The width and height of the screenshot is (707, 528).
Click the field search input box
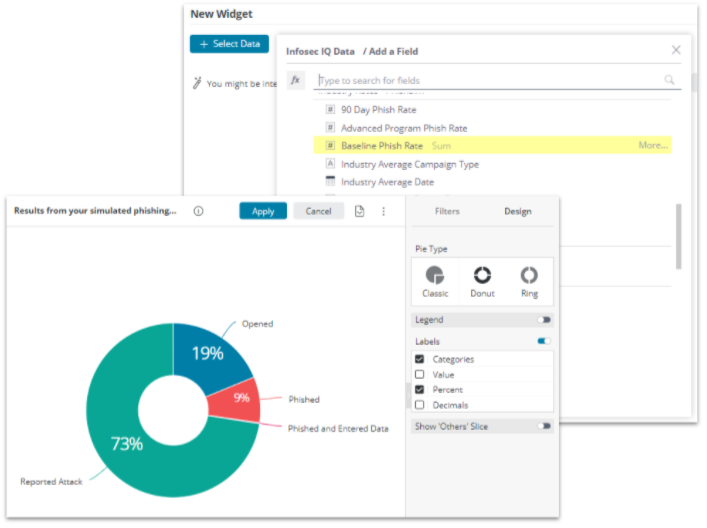pos(490,80)
